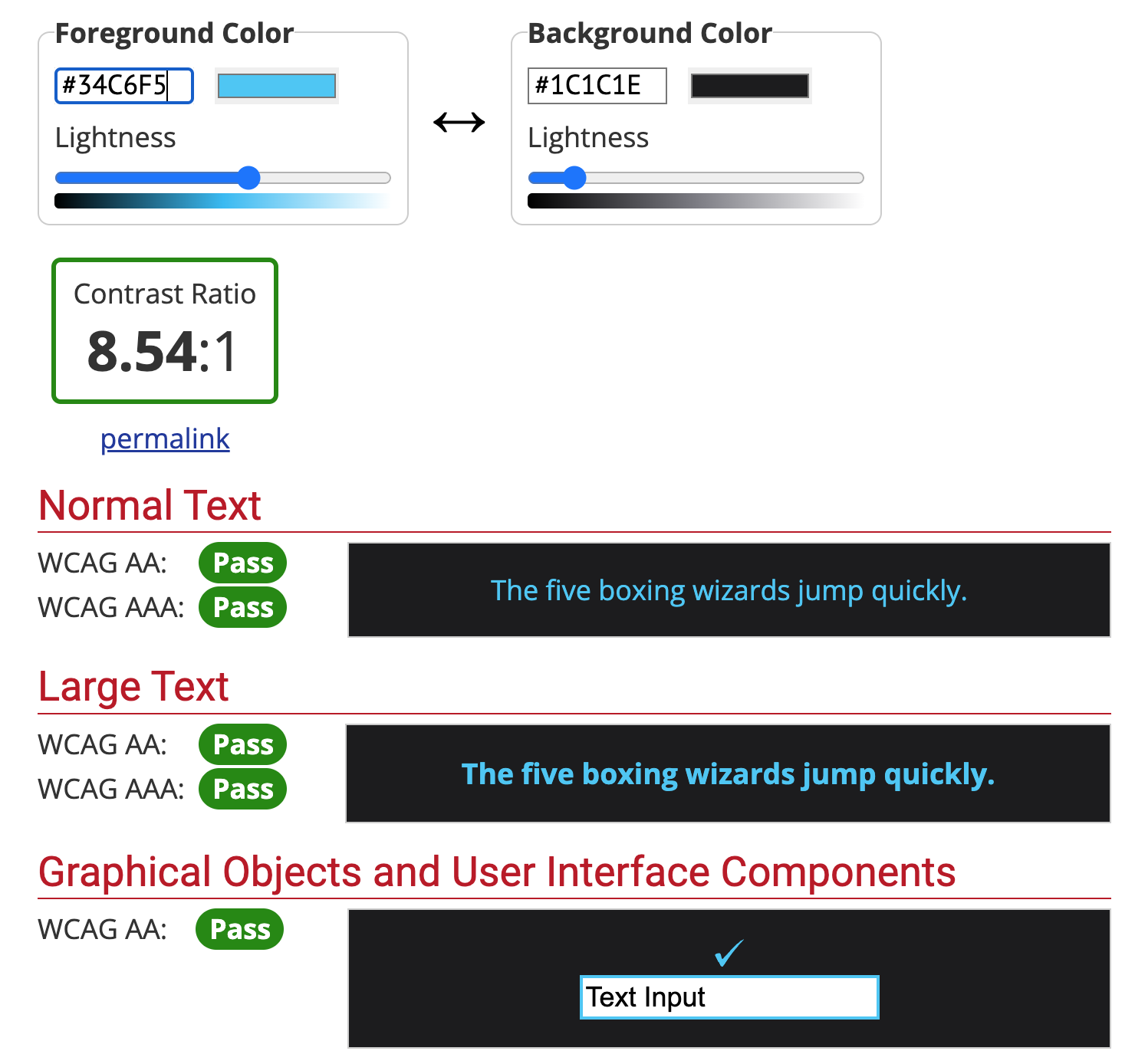
Task: Click the Normal Text WCAG AAA Pass badge
Action: click(x=242, y=608)
